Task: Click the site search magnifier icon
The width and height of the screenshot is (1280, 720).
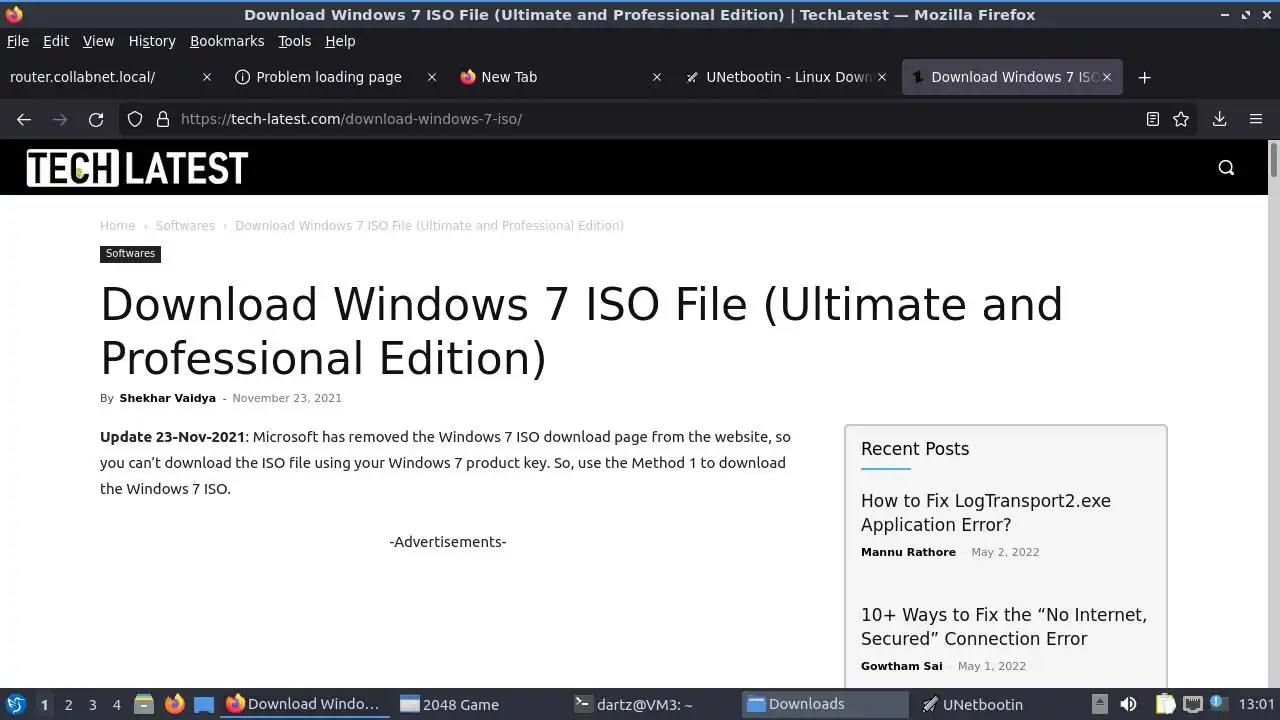Action: [1227, 168]
